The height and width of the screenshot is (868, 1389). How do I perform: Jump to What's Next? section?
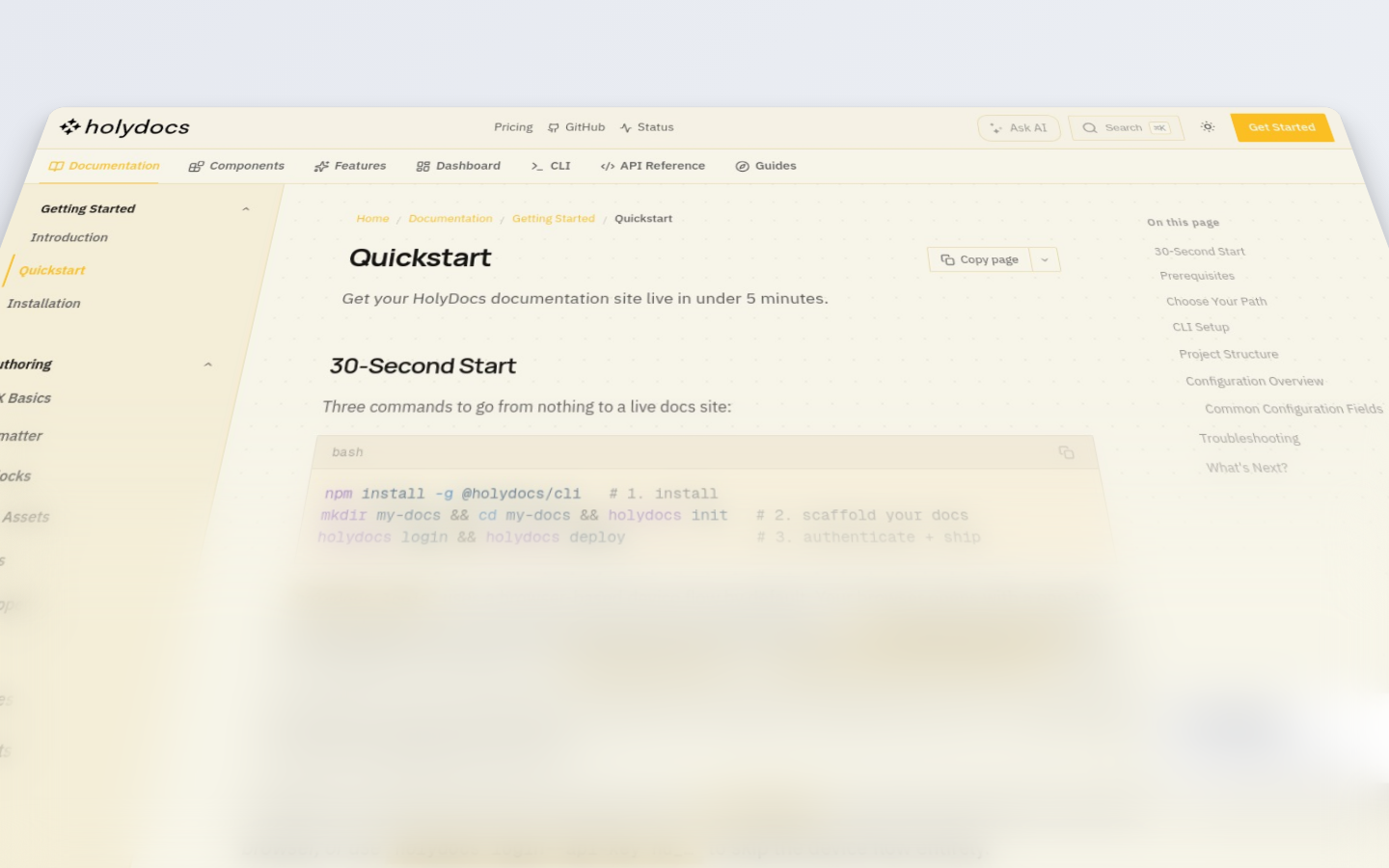1246,468
